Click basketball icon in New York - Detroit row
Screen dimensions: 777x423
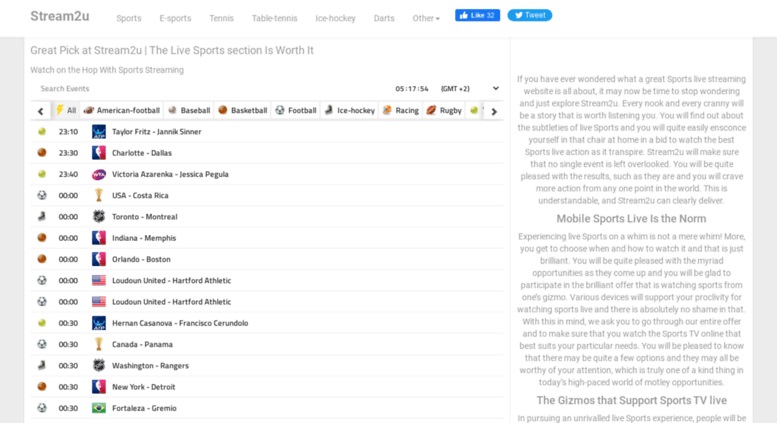click(42, 386)
